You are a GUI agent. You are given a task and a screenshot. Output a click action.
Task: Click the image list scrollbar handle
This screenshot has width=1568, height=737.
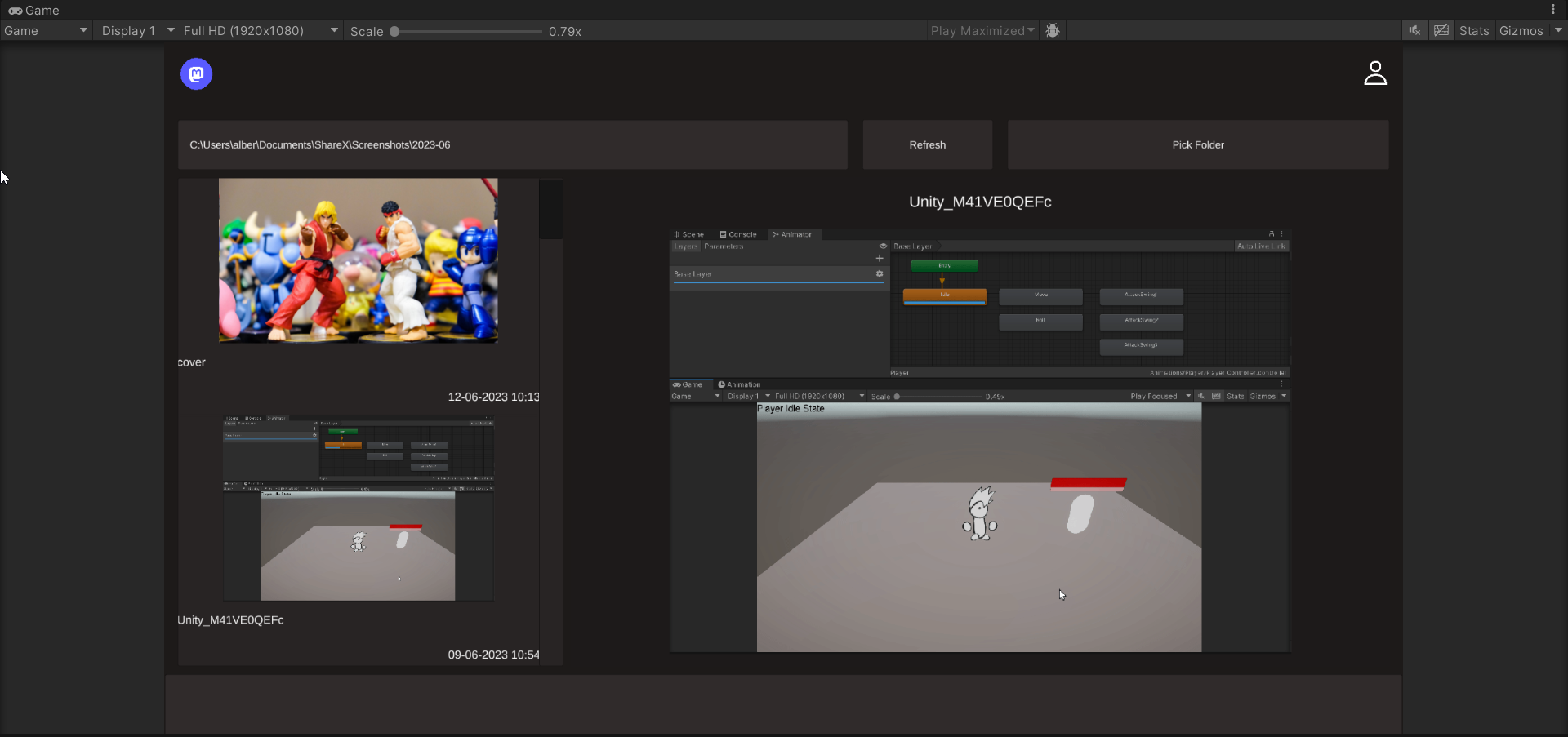tap(551, 209)
